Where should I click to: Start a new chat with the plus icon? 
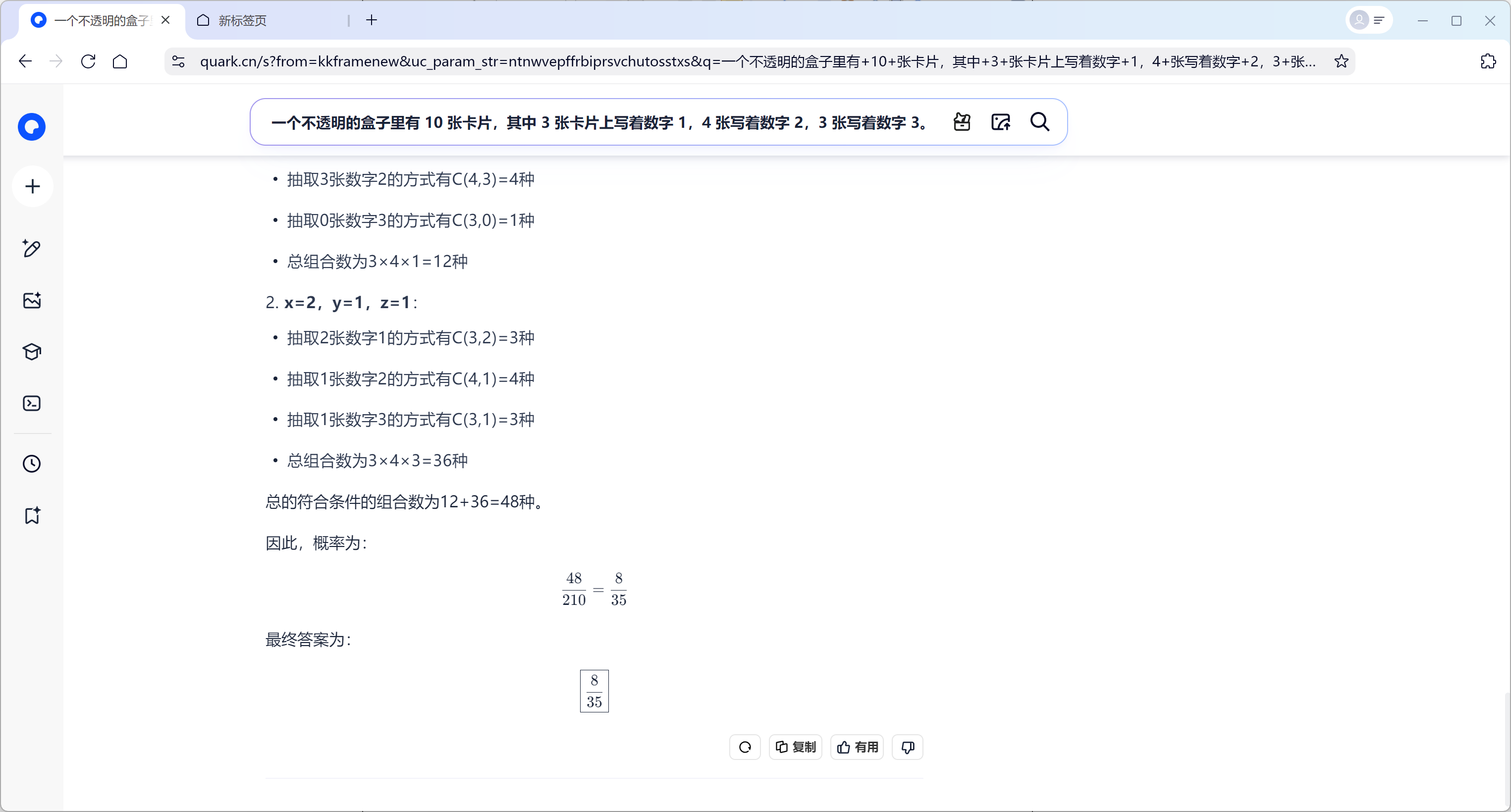coord(33,187)
